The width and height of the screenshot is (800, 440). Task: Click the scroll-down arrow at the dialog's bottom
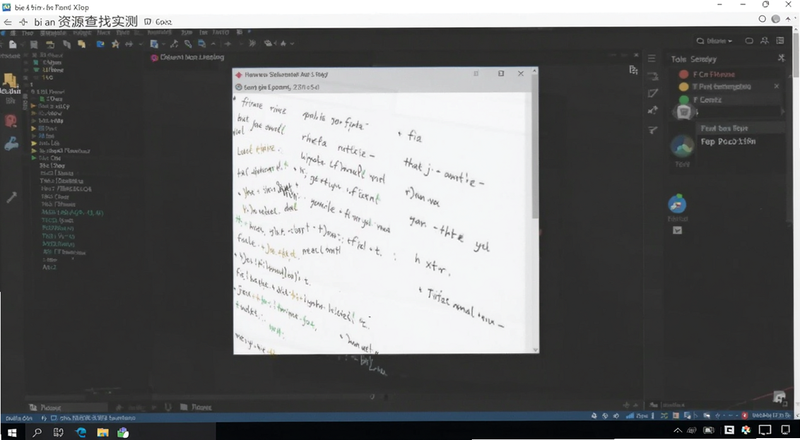535,350
